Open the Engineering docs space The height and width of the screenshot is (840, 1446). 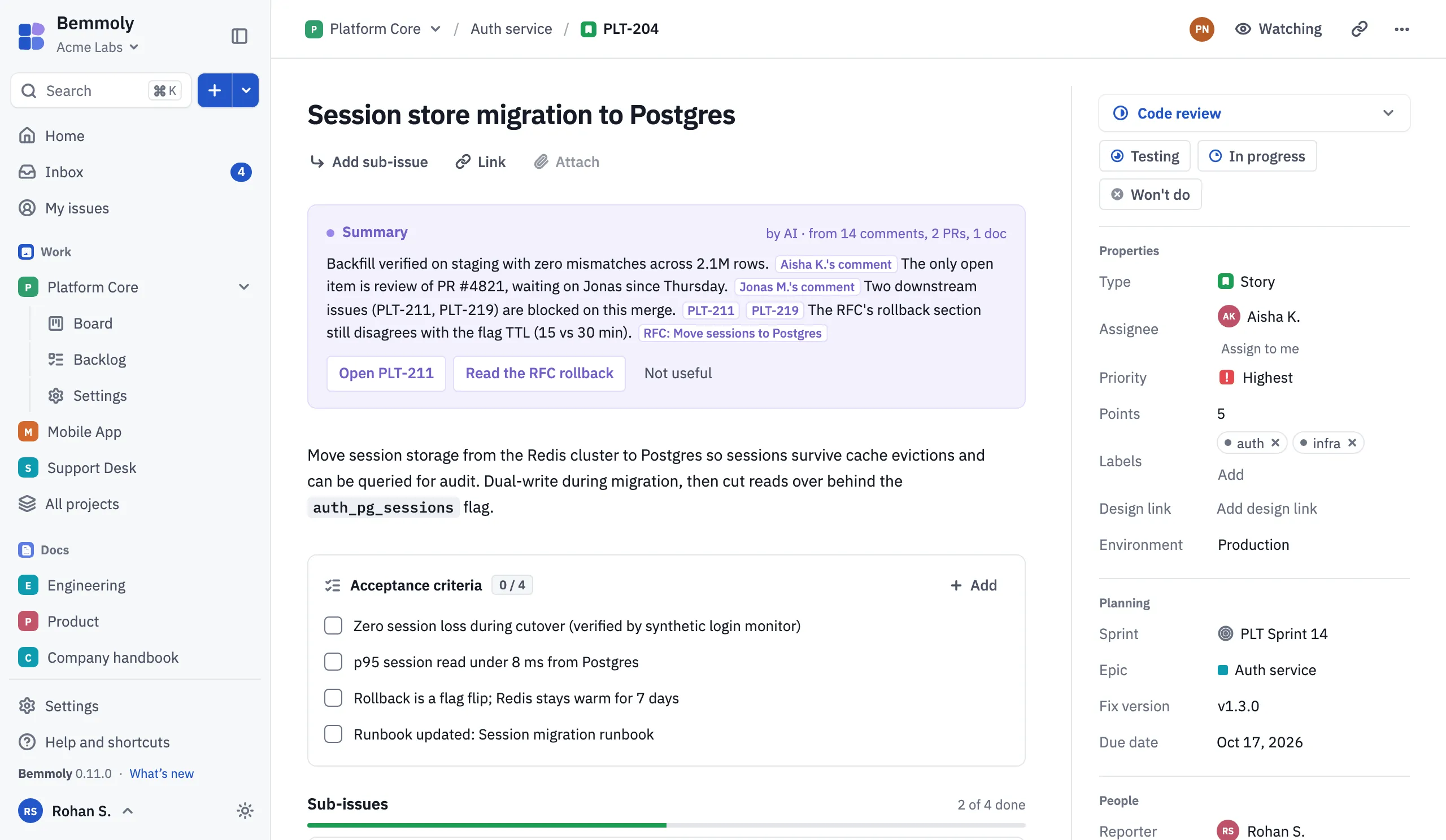pyautogui.click(x=135, y=585)
